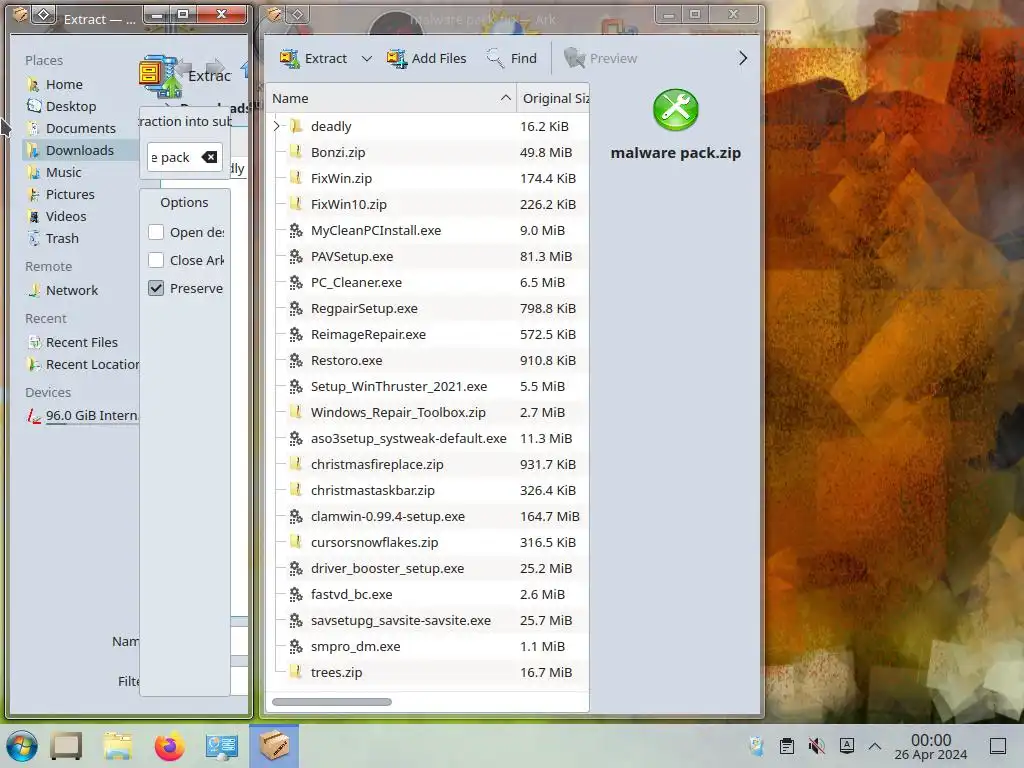1024x768 pixels.
Task: Click the Ark package taskbar entry
Action: (274, 746)
